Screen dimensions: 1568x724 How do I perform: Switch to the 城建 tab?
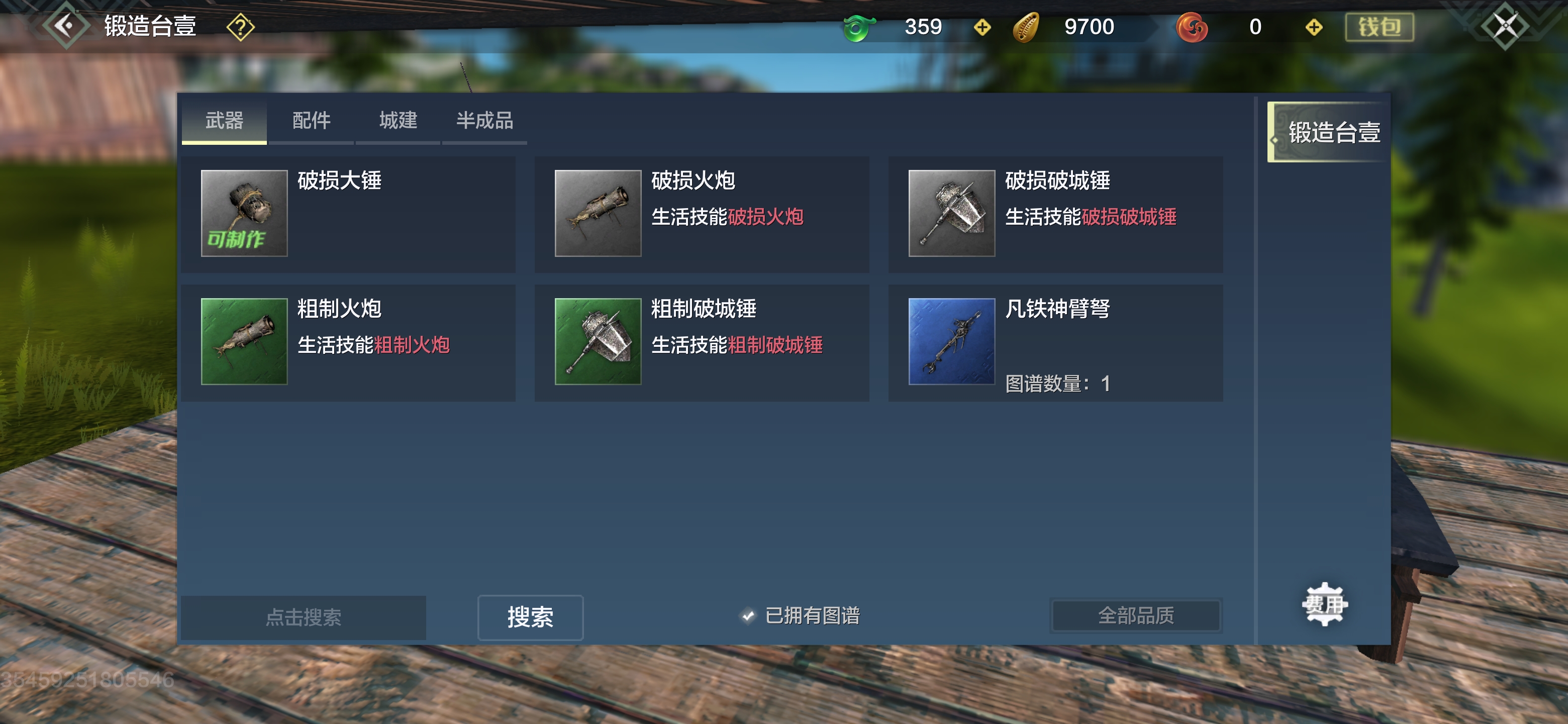(x=398, y=121)
